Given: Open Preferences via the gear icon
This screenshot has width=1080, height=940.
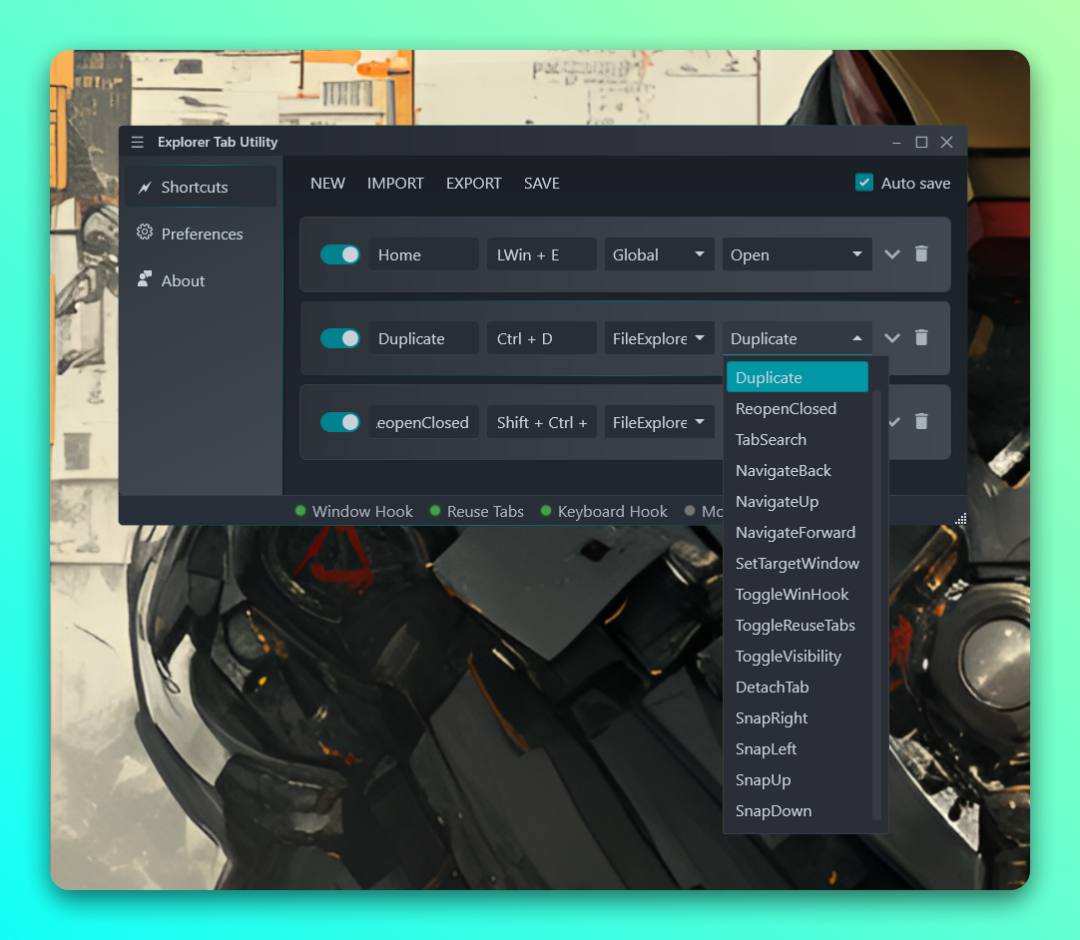Looking at the screenshot, I should 145,233.
